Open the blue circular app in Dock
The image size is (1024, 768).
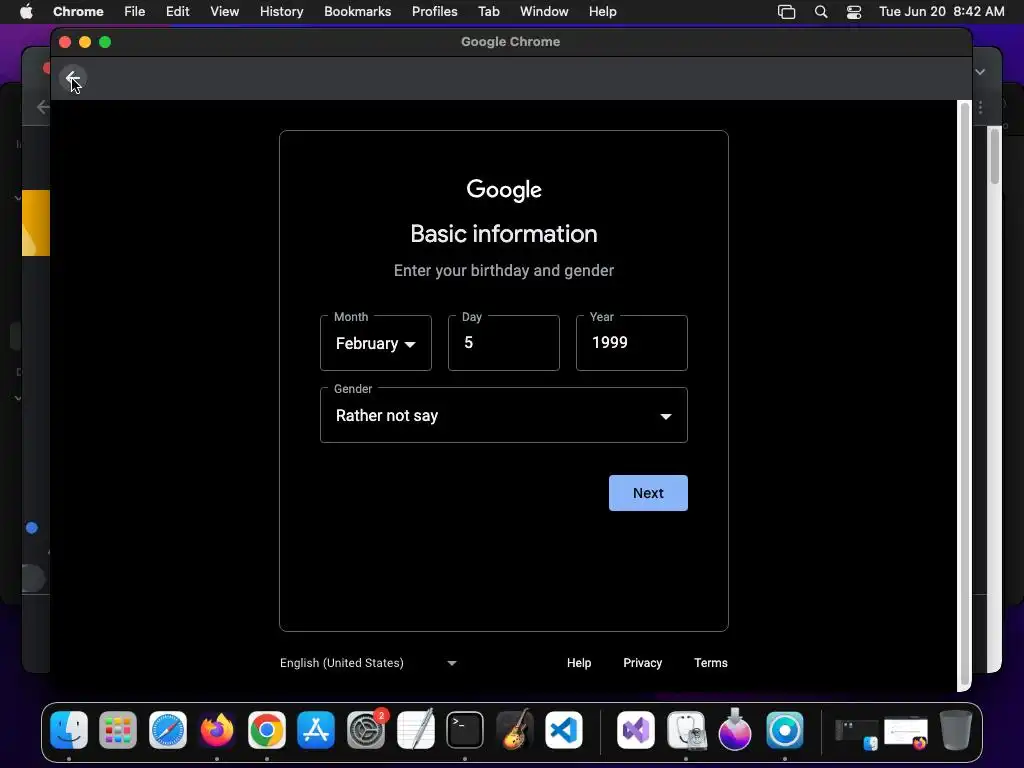pos(785,729)
